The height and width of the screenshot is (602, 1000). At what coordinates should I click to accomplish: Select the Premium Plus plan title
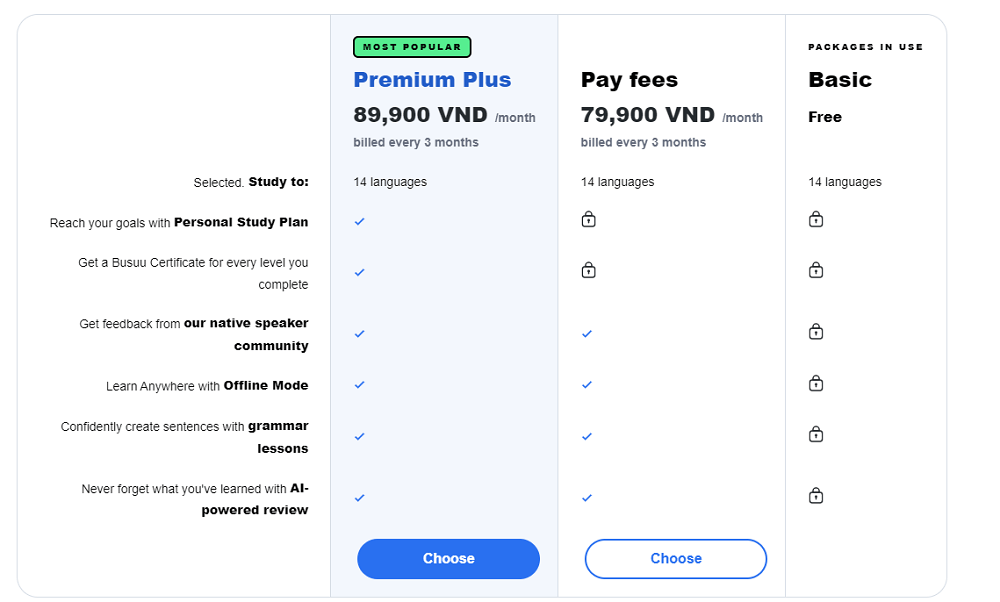432,80
